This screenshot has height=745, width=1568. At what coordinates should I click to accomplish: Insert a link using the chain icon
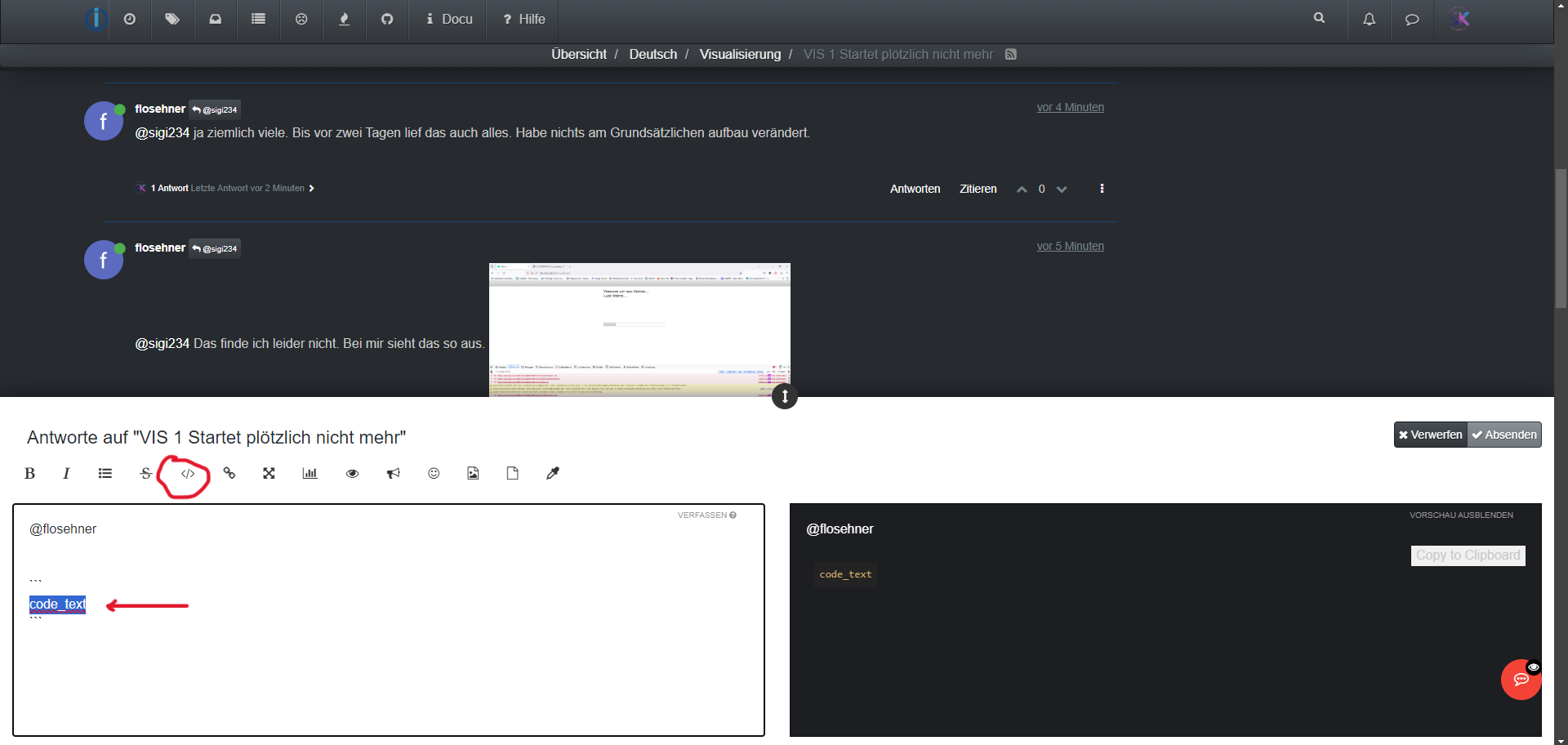pos(229,474)
